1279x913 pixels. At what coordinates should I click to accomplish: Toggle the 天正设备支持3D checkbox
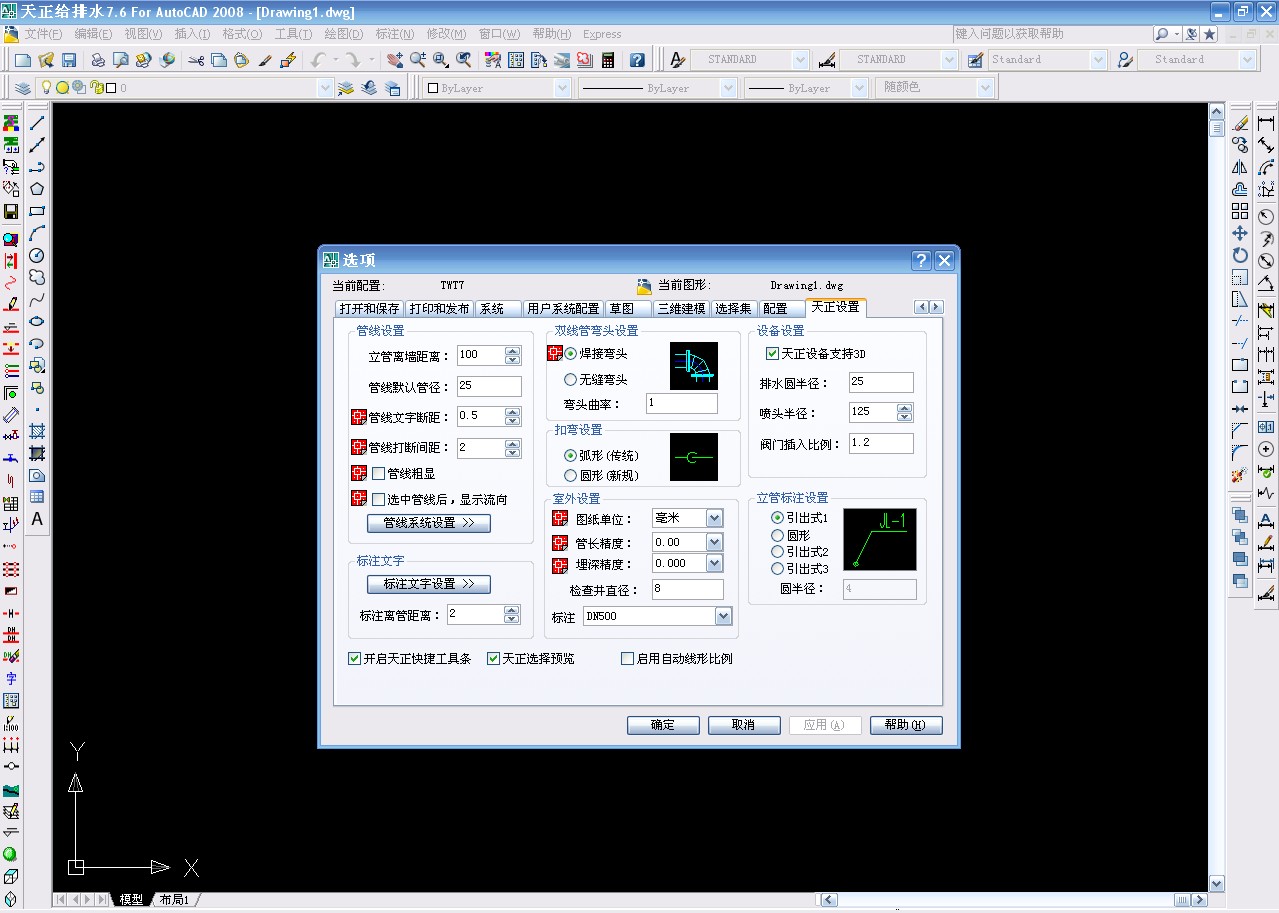coord(772,353)
